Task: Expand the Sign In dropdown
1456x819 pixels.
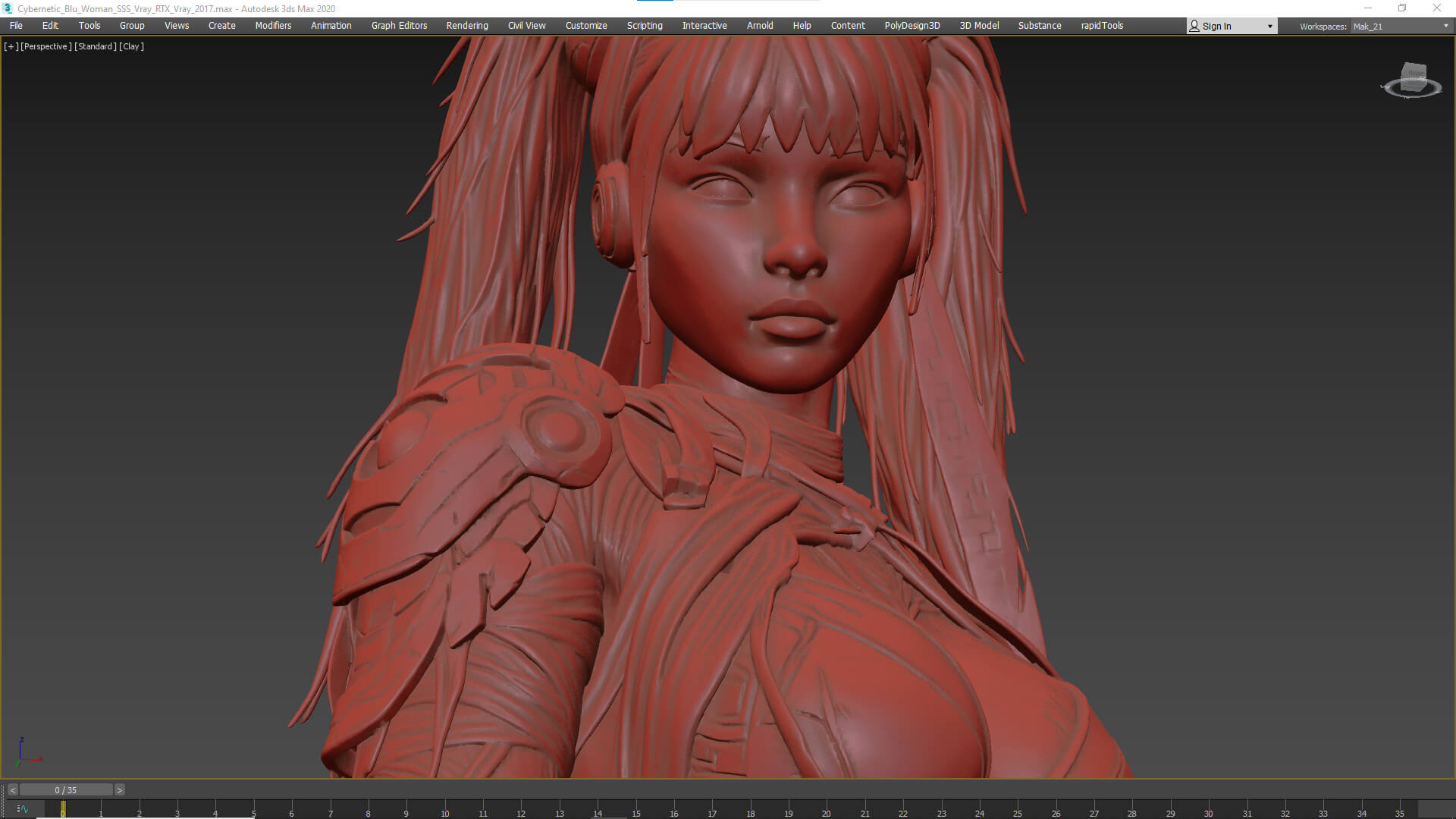Action: click(1232, 27)
